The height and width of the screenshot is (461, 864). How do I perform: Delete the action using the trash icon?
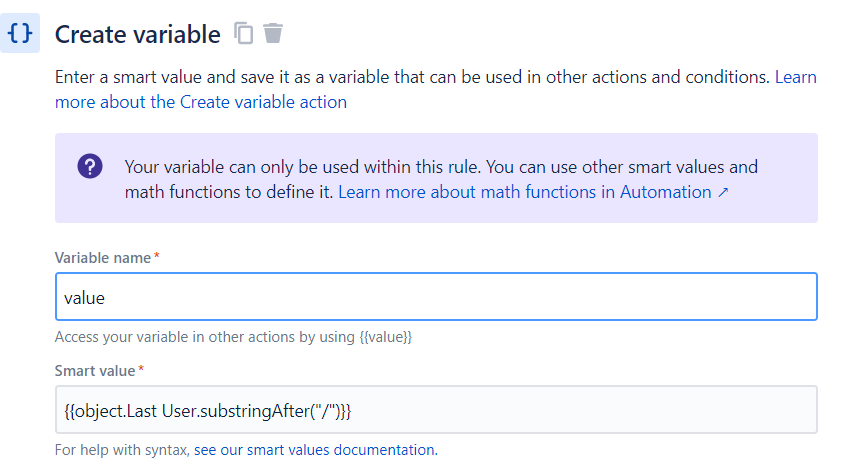point(273,33)
